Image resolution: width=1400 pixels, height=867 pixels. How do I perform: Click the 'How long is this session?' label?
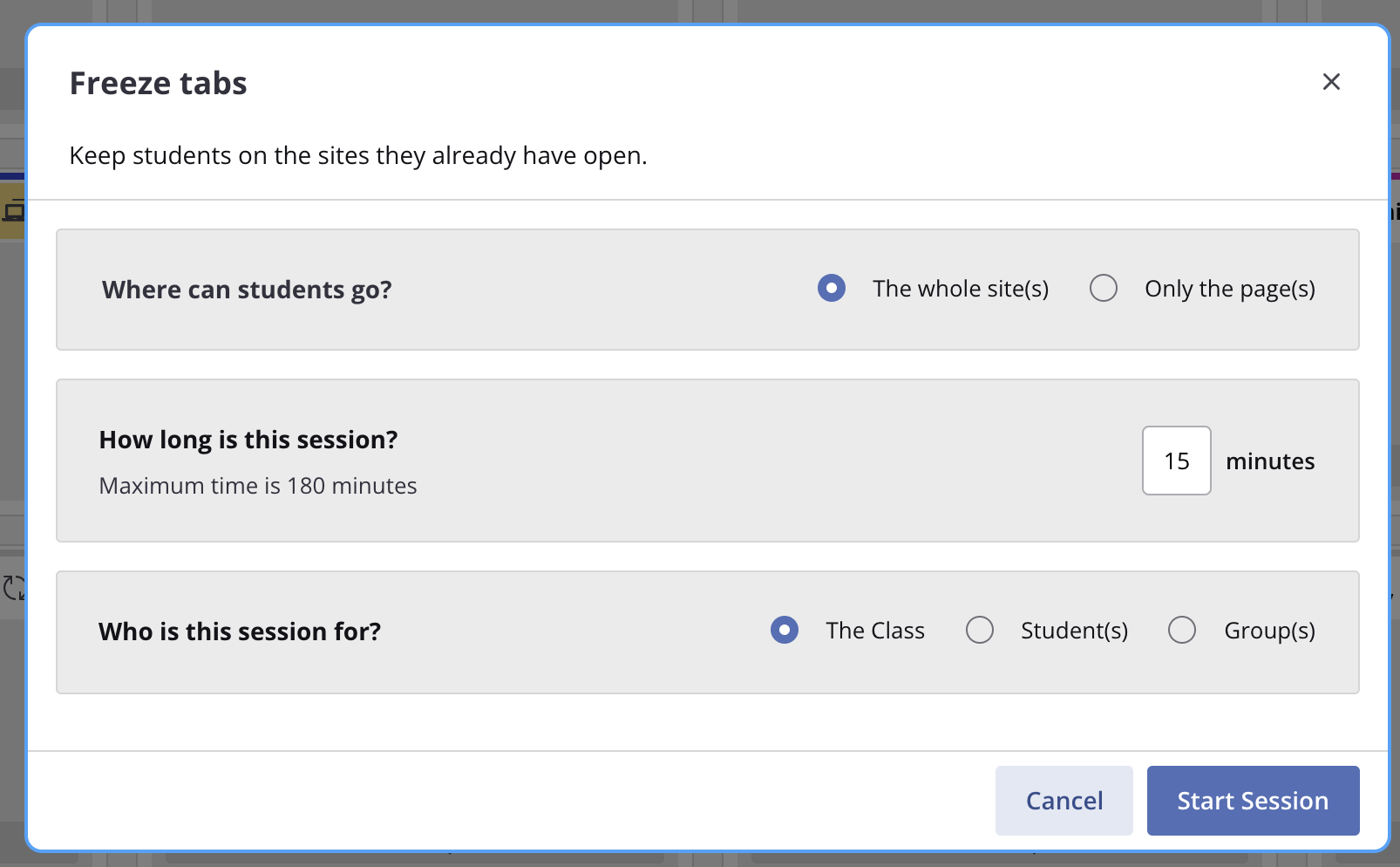pyautogui.click(x=248, y=440)
